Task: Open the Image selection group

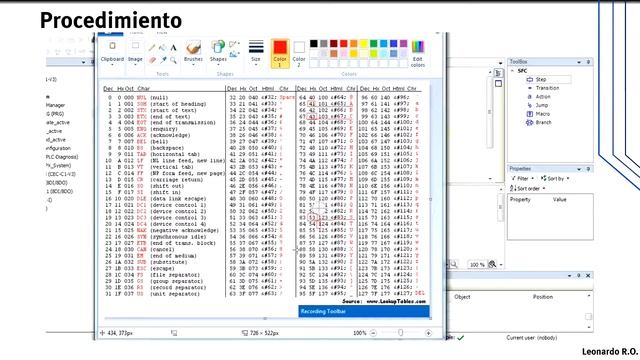Action: [135, 52]
